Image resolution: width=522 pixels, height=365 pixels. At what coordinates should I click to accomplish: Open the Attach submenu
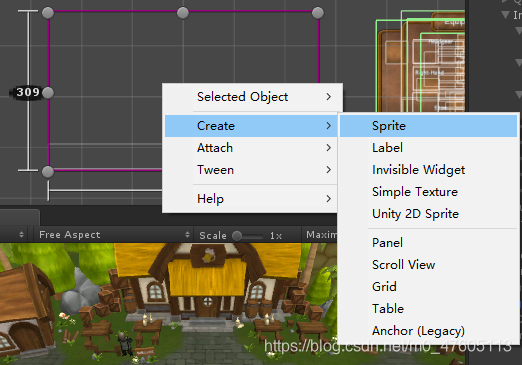[252, 148]
